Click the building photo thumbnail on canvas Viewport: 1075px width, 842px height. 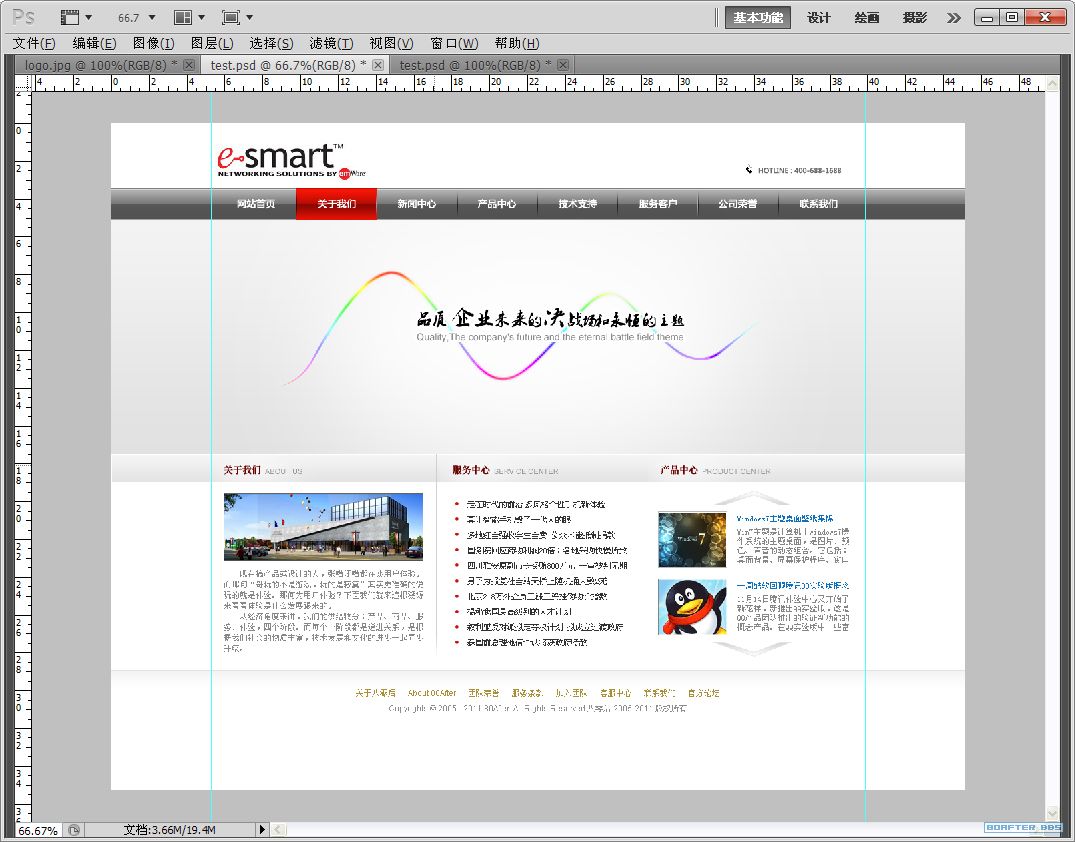click(323, 527)
